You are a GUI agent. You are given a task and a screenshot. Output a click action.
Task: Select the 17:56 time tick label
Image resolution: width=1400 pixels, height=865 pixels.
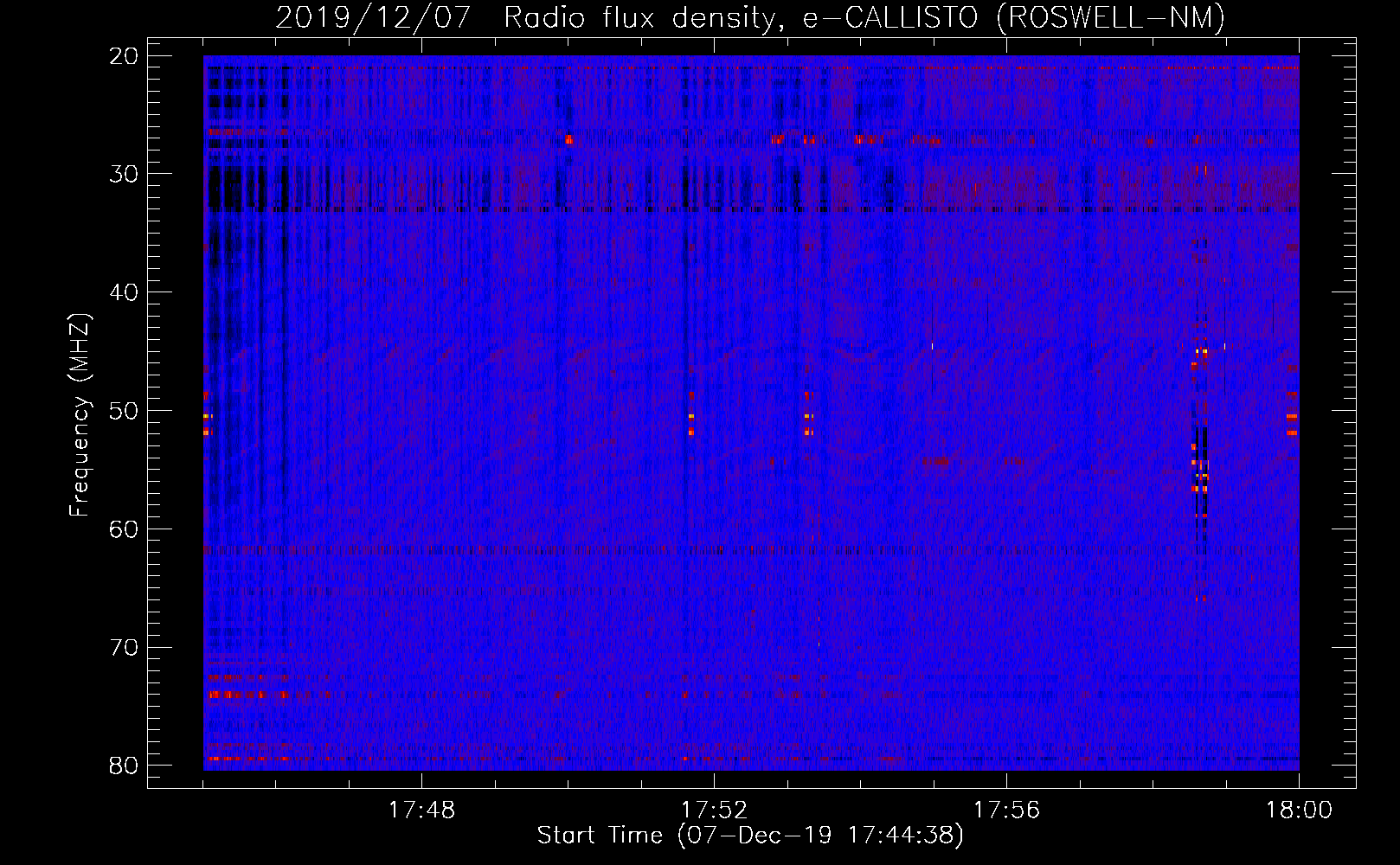[x=1006, y=811]
